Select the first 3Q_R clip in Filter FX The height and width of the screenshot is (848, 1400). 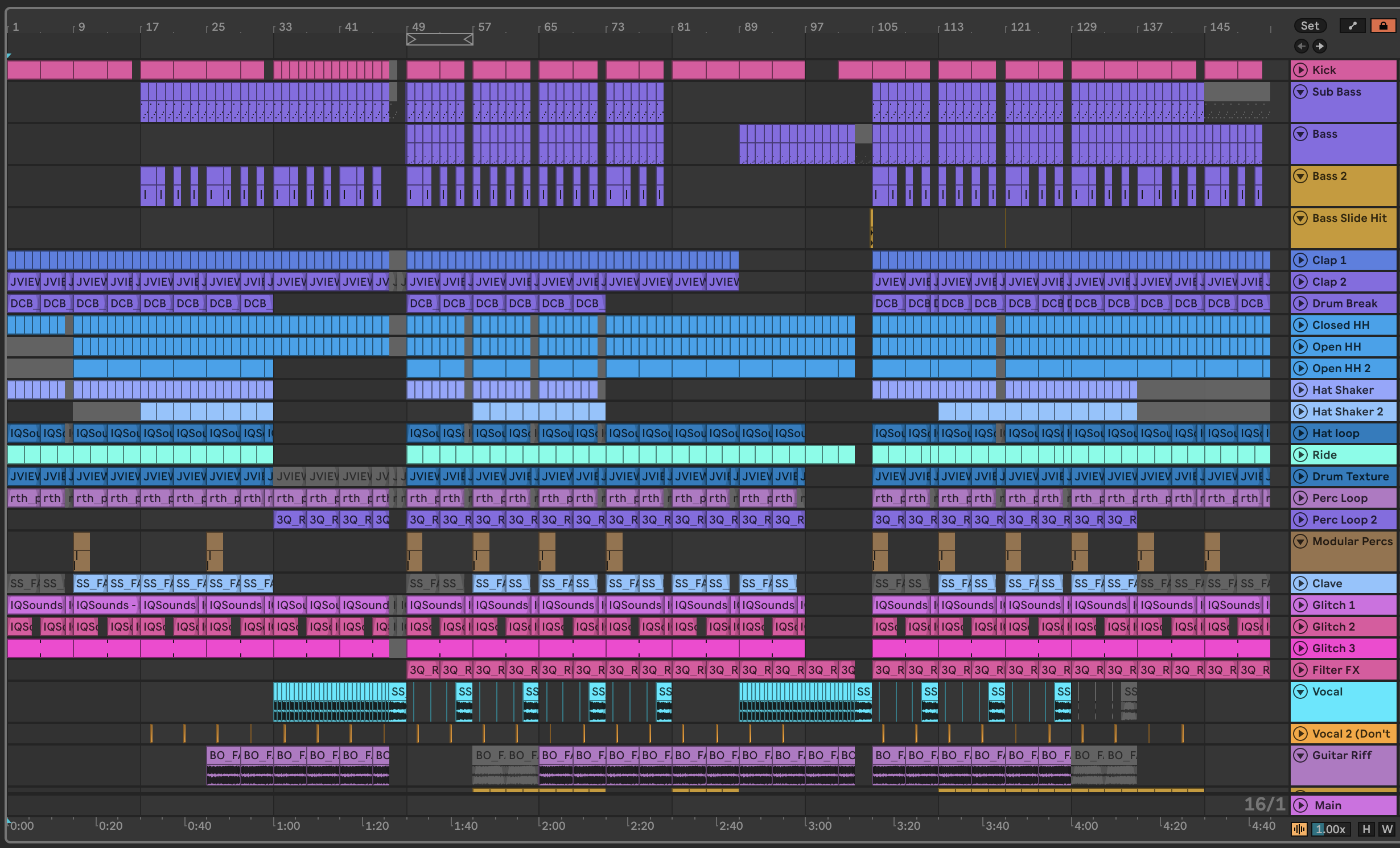click(x=423, y=670)
